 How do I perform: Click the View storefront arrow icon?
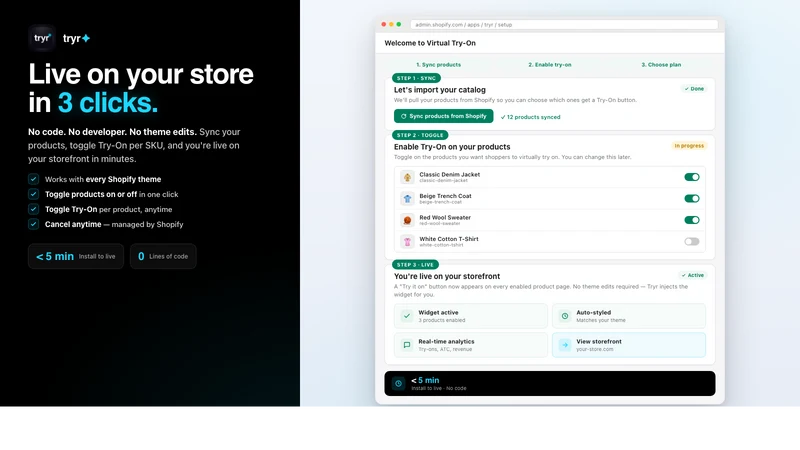(x=565, y=345)
